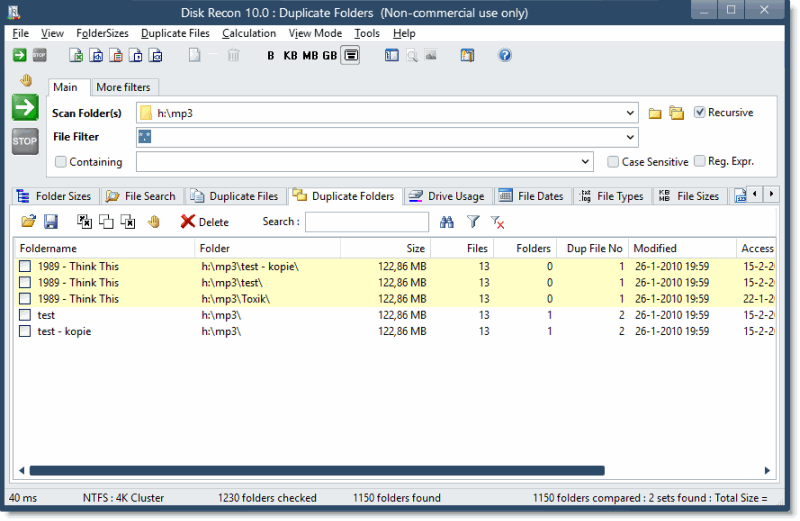Screen dimensions: 800x521
Task: Click the picture thumbnail icon in toolbar
Action: tap(431, 55)
